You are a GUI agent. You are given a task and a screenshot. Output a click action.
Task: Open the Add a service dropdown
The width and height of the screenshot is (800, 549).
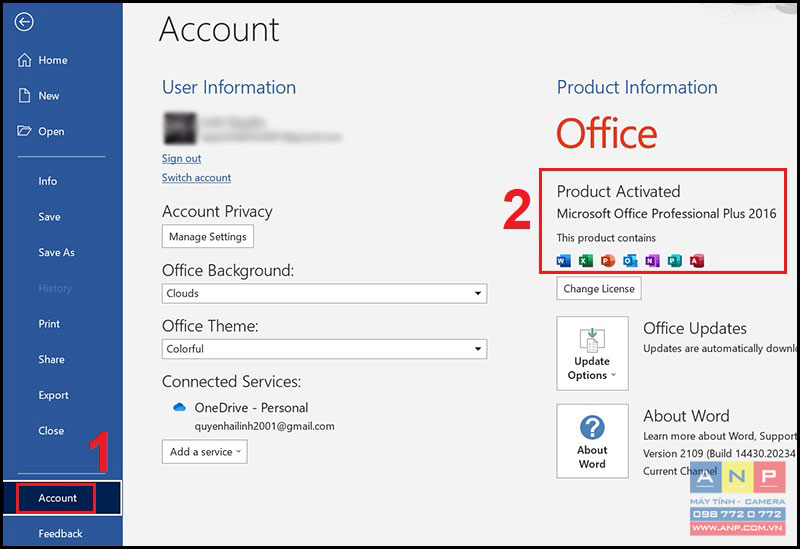pyautogui.click(x=205, y=452)
